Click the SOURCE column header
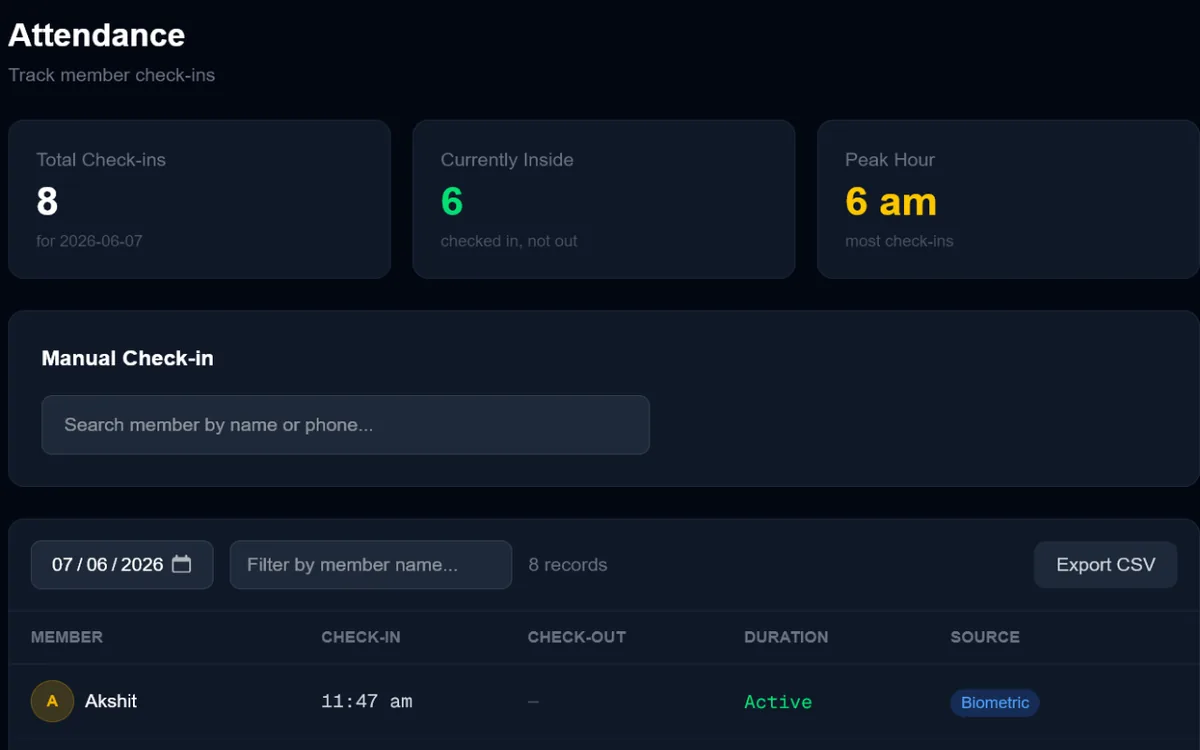Viewport: 1200px width, 750px height. click(985, 637)
